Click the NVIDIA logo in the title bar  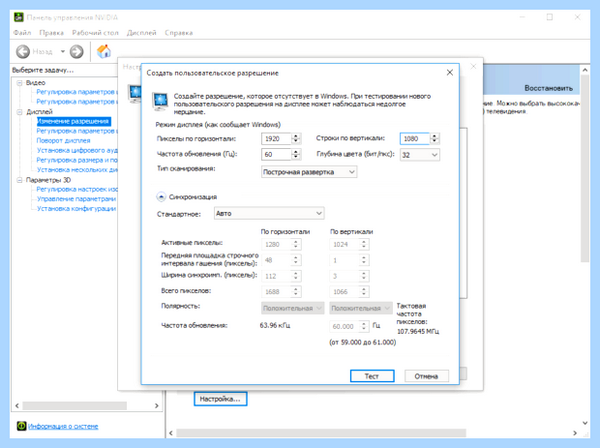(x=18, y=17)
